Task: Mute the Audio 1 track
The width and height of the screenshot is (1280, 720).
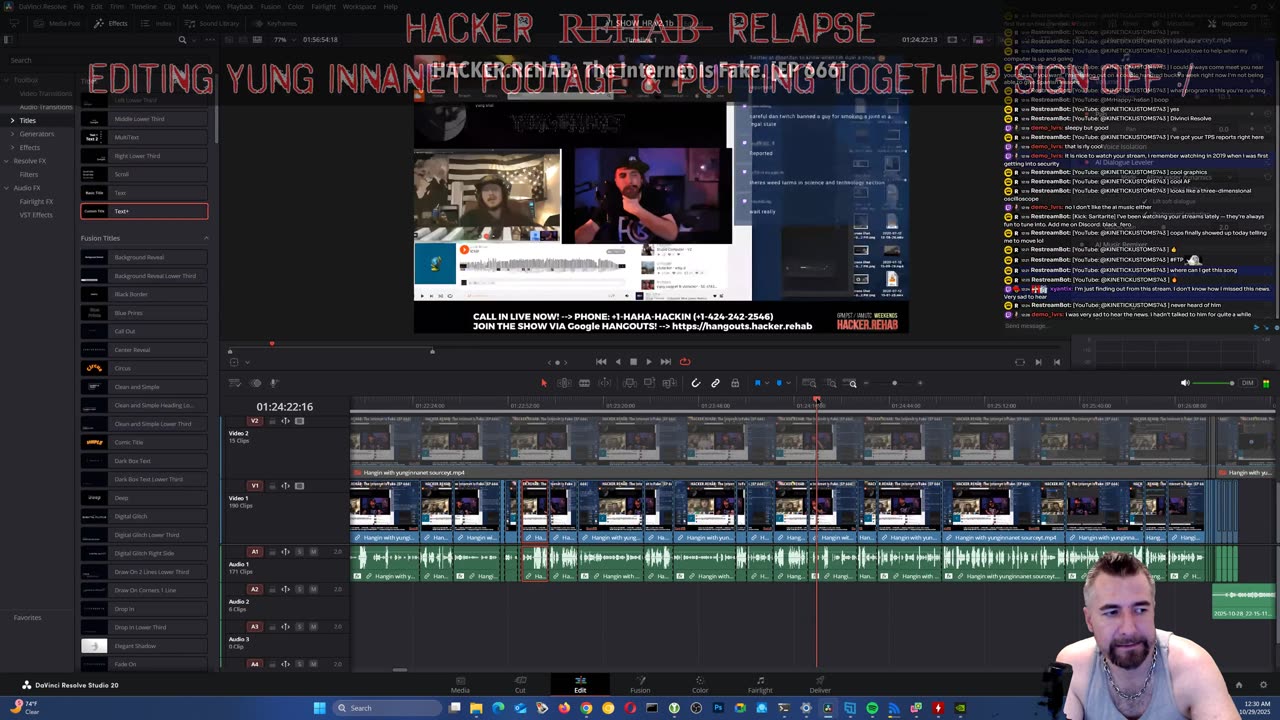Action: [x=313, y=551]
